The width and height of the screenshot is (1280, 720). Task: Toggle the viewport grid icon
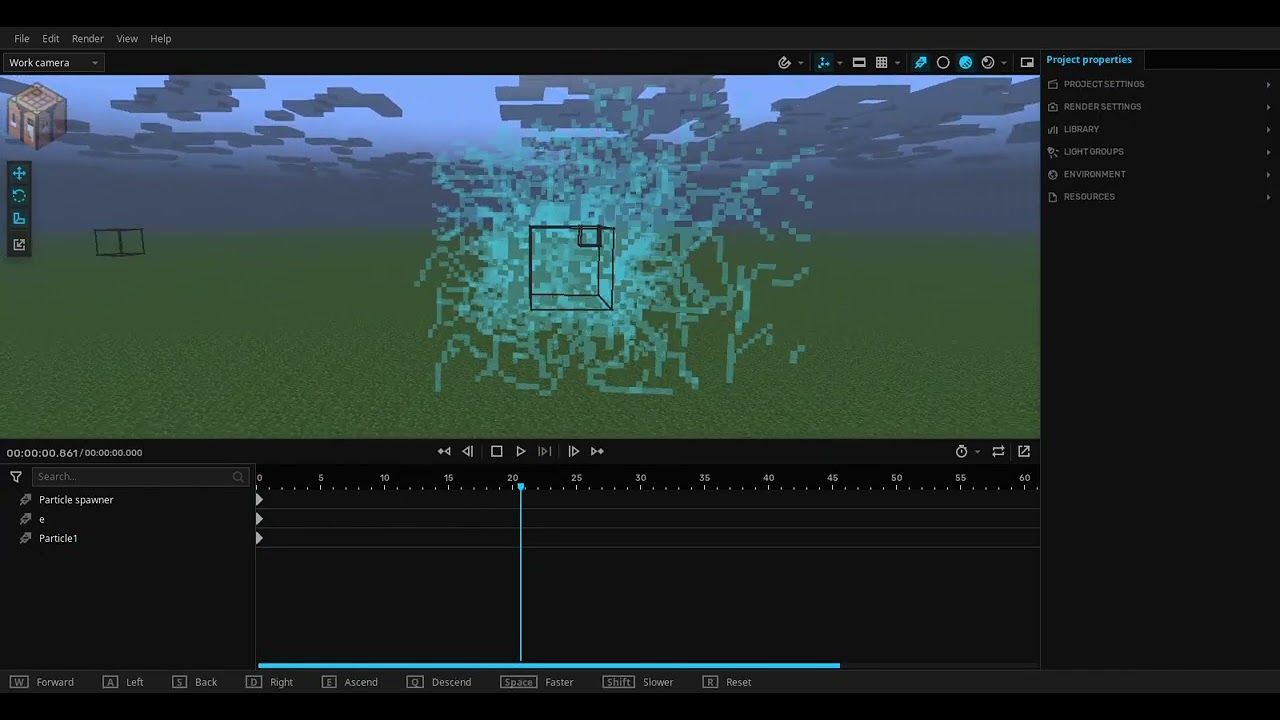coord(881,62)
